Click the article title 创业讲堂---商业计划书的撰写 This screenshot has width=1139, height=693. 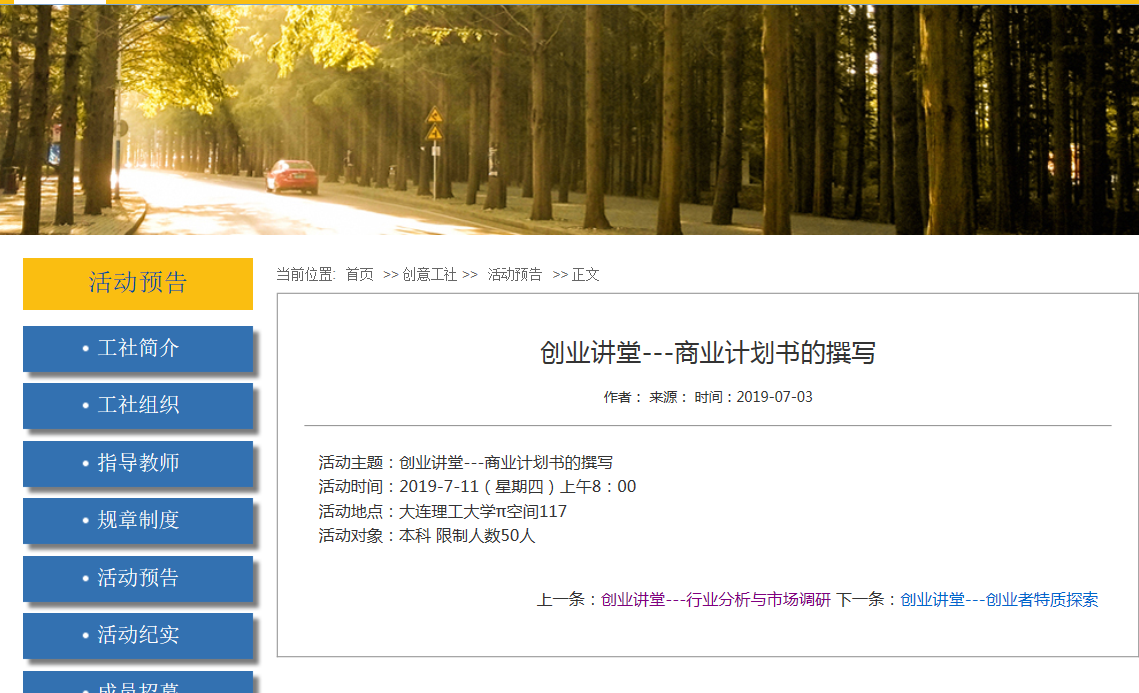coord(708,353)
